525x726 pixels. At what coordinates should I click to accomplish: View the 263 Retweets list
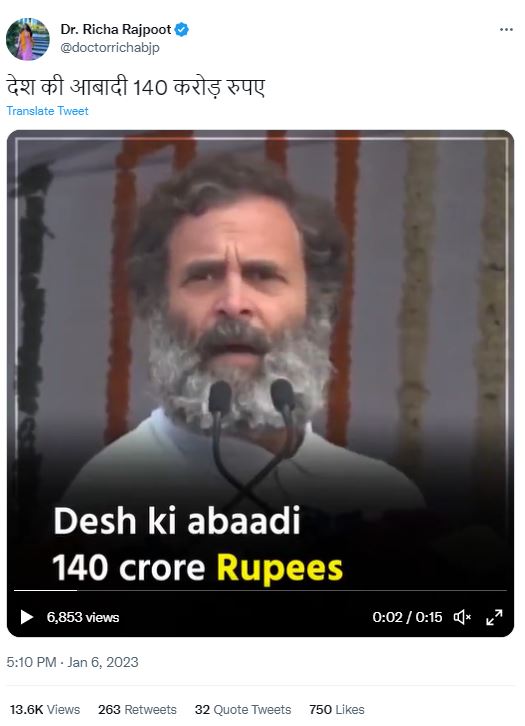click(137, 709)
